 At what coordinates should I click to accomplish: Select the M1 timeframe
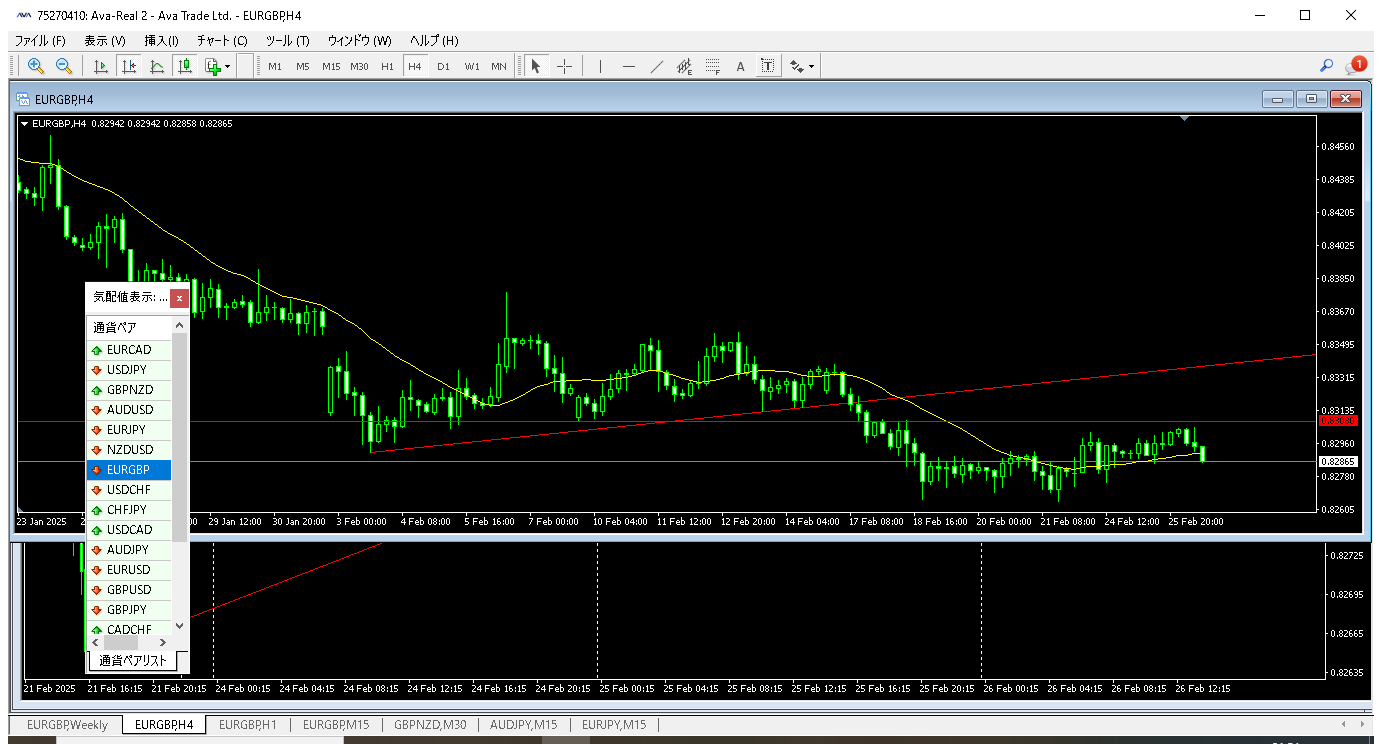tap(275, 67)
